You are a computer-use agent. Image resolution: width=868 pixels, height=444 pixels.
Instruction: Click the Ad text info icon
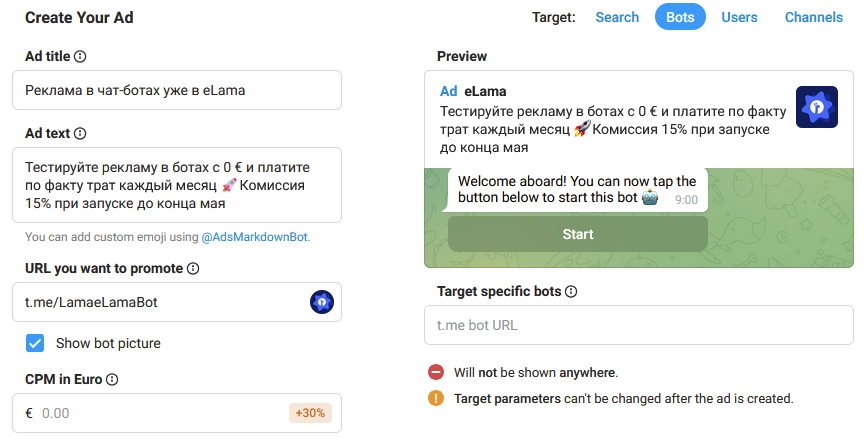coord(80,133)
